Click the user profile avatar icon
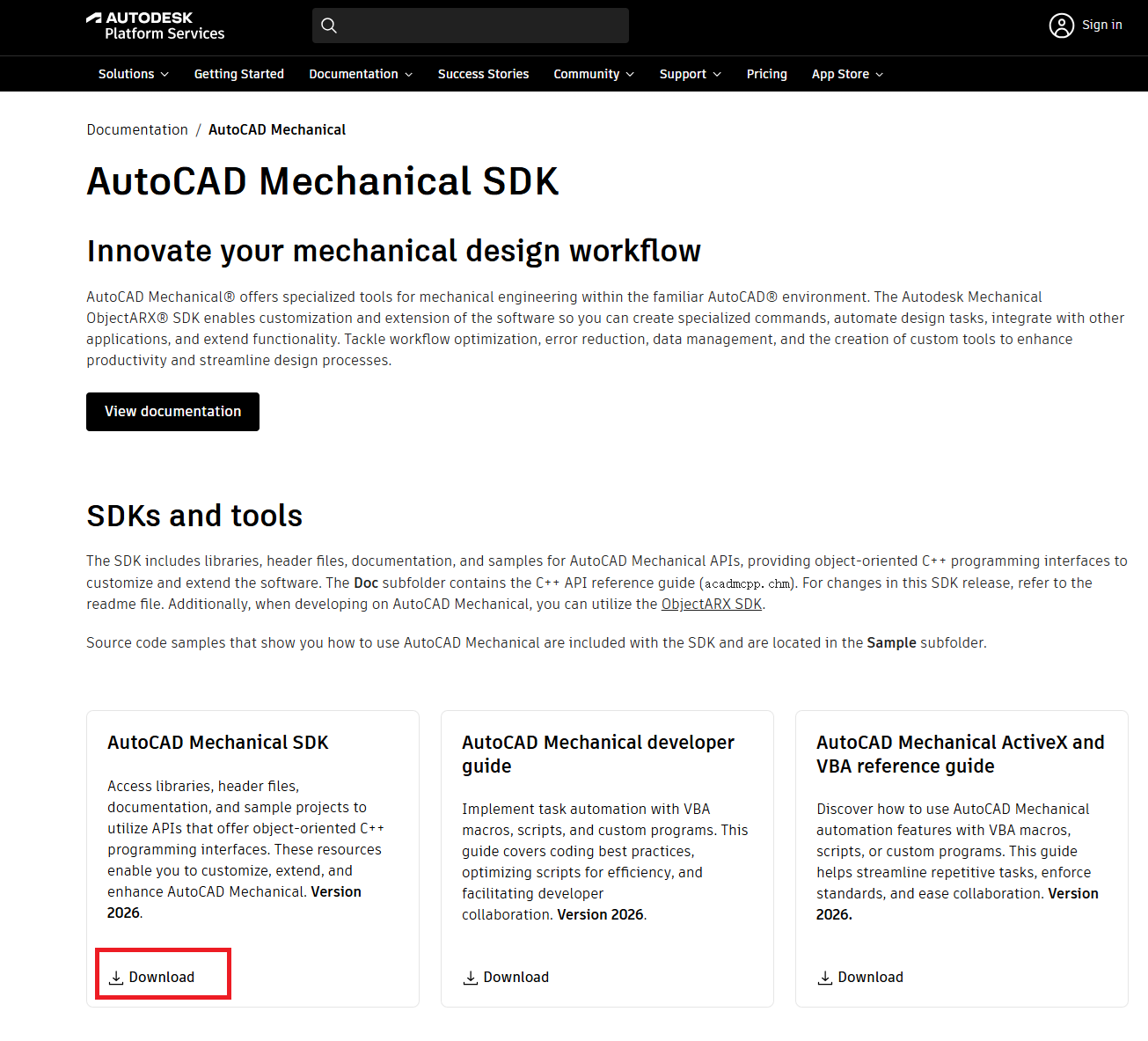 1061,26
